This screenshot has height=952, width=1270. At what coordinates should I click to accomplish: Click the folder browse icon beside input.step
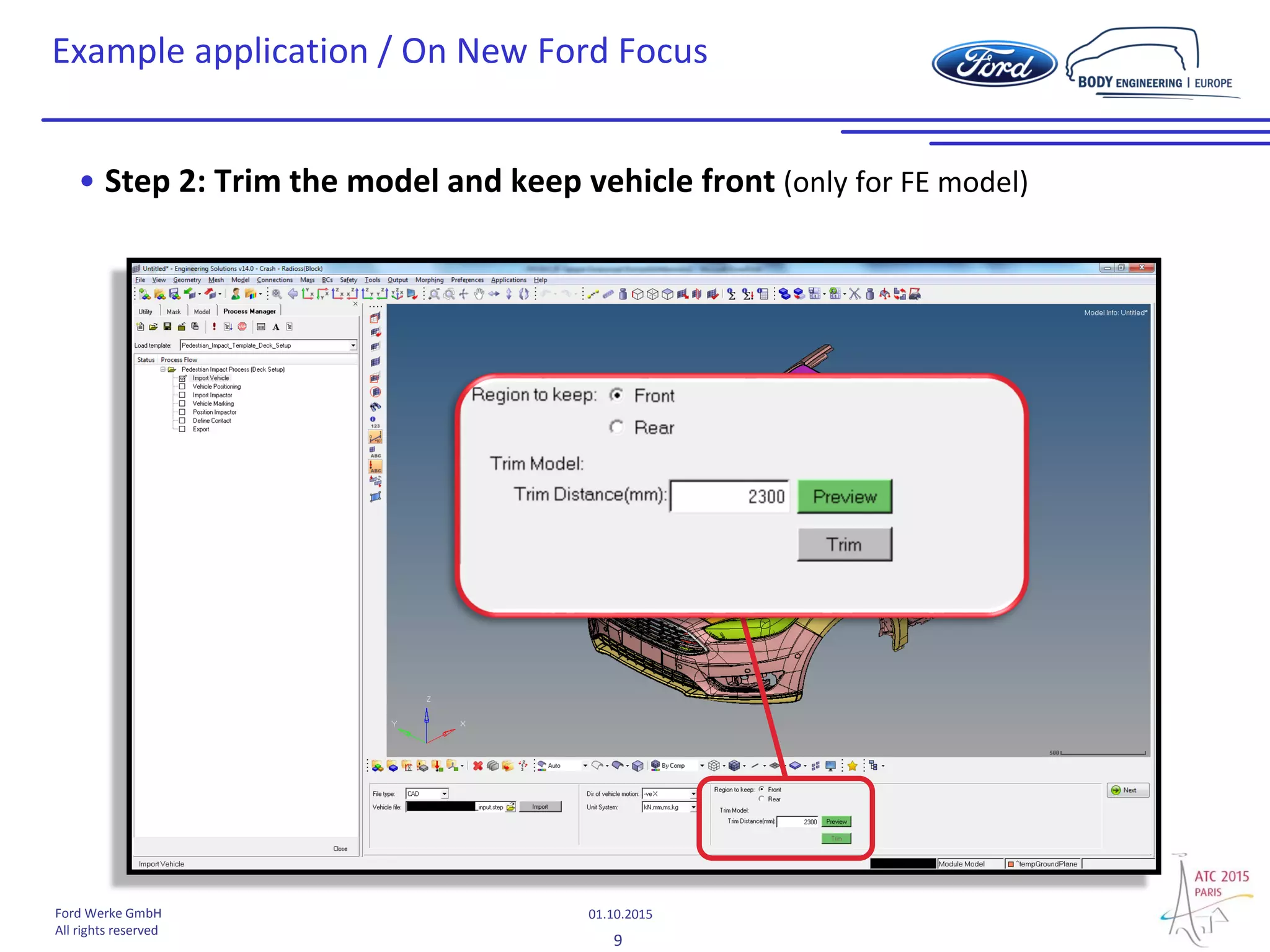[x=511, y=807]
